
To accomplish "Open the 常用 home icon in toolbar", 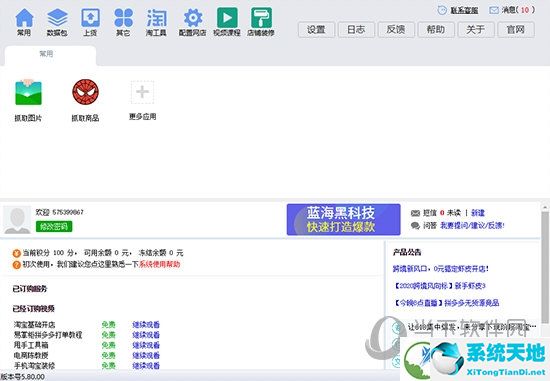I will click(24, 18).
